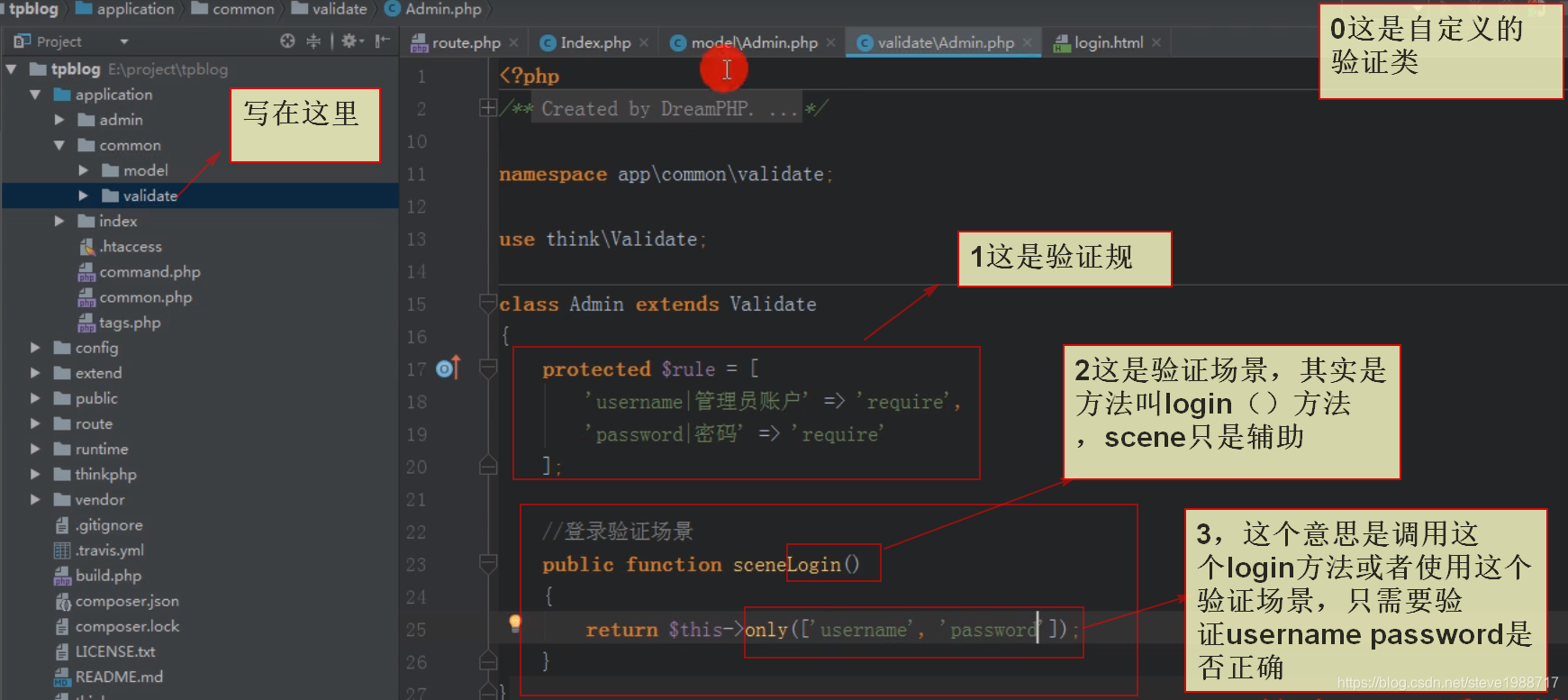Click the collapse all icon in Project panel
This screenshot has height=700, width=1568.
pyautogui.click(x=313, y=41)
